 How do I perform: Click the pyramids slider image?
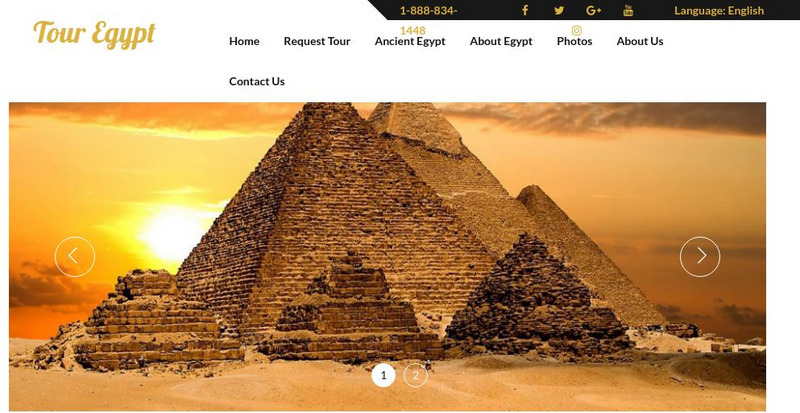pos(387,256)
